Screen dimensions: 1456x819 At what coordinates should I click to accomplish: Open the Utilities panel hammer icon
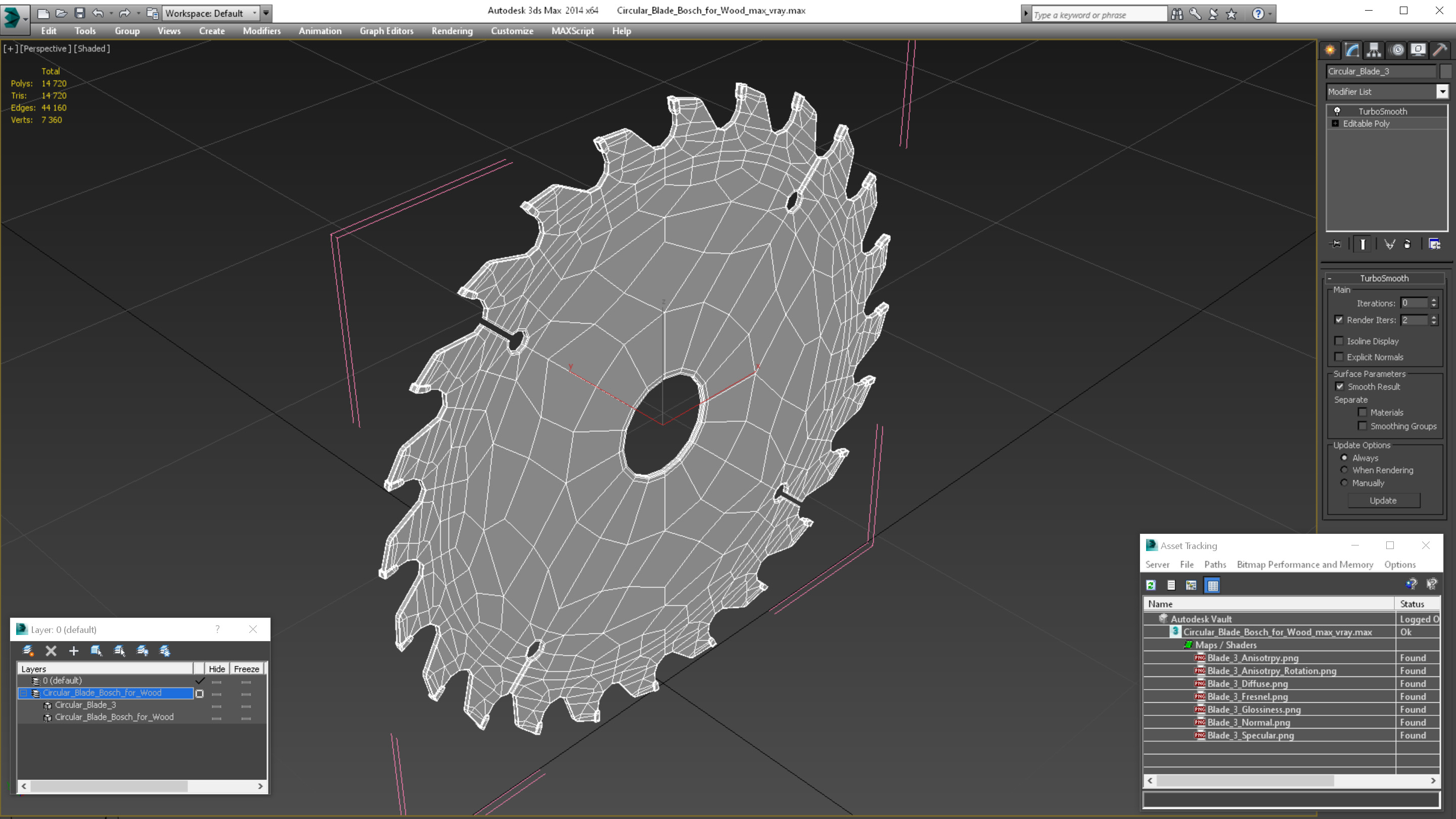[1440, 51]
